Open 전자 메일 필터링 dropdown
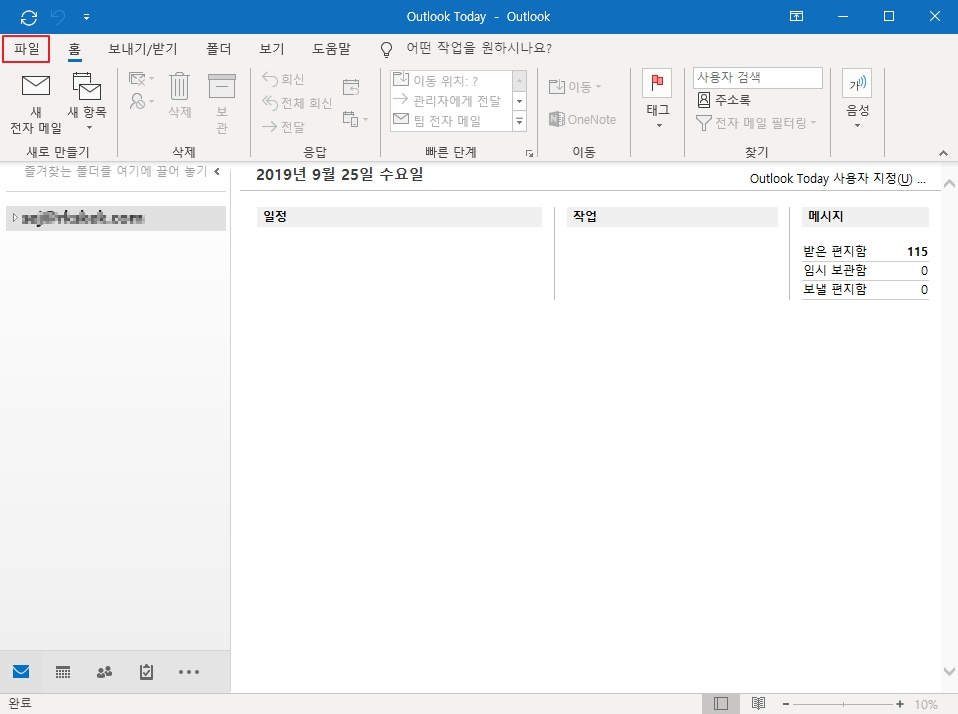This screenshot has height=714, width=958. (x=756, y=123)
